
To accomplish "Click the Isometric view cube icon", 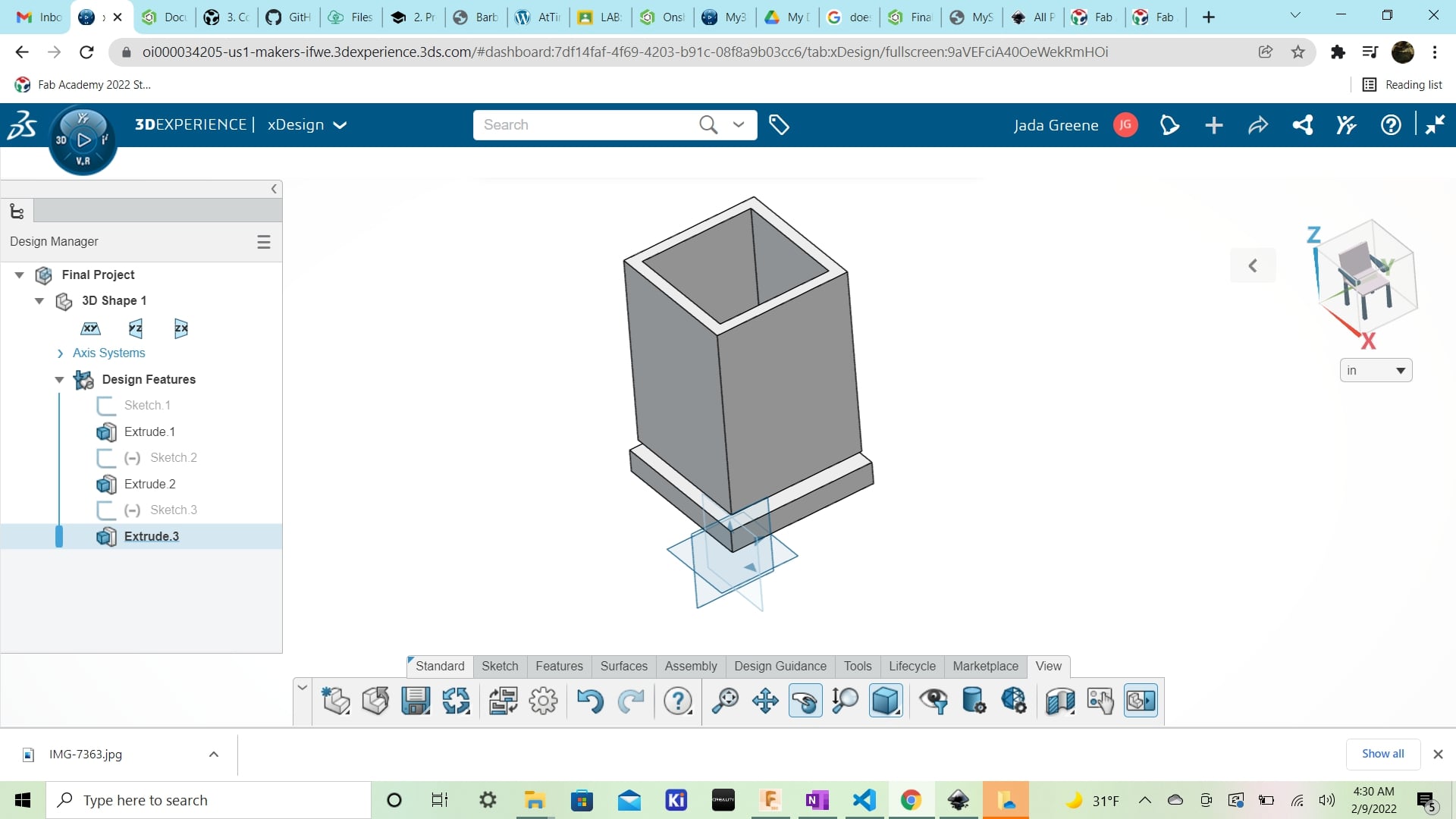I will click(885, 701).
